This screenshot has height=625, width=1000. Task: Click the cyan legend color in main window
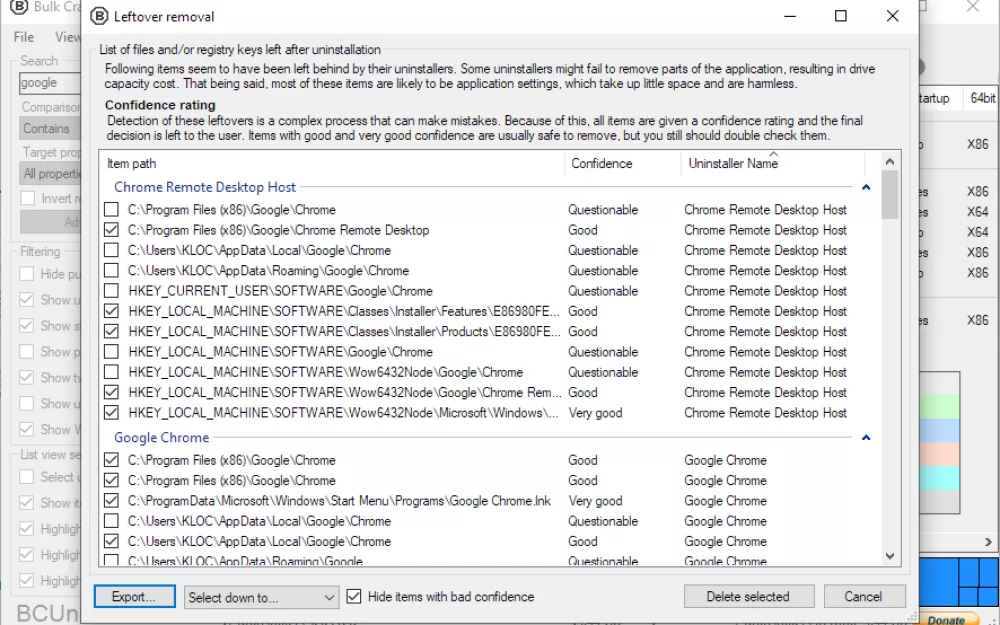coord(939,478)
